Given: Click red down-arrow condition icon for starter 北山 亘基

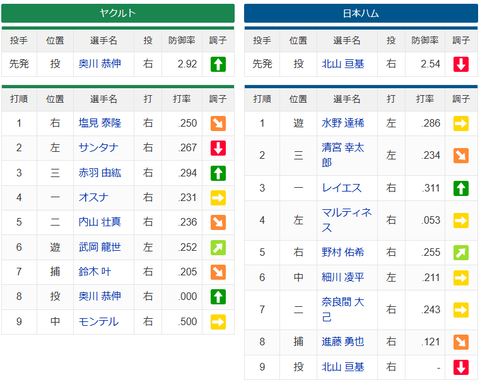Looking at the screenshot, I should (461, 64).
